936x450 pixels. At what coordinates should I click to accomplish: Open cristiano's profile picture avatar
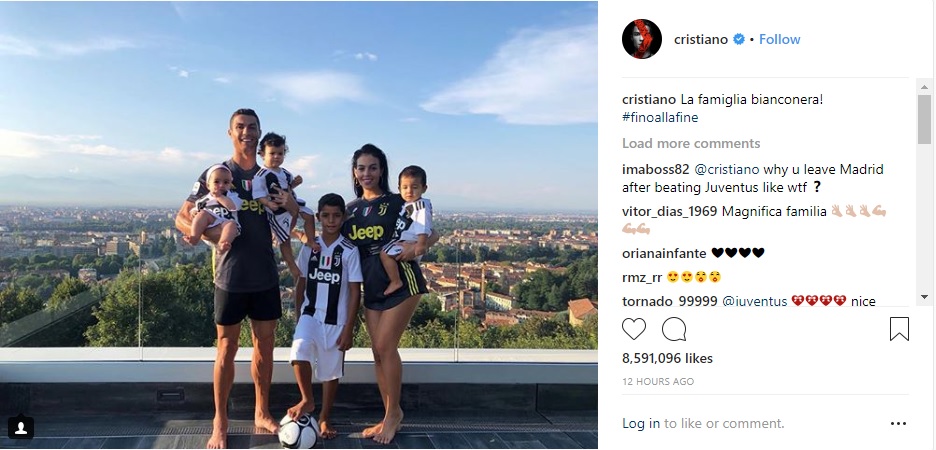(642, 39)
